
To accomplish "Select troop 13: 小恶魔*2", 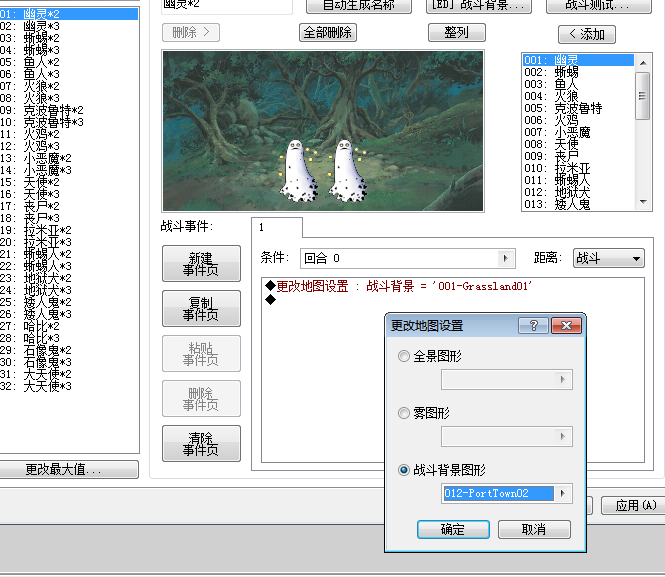I will (69, 158).
